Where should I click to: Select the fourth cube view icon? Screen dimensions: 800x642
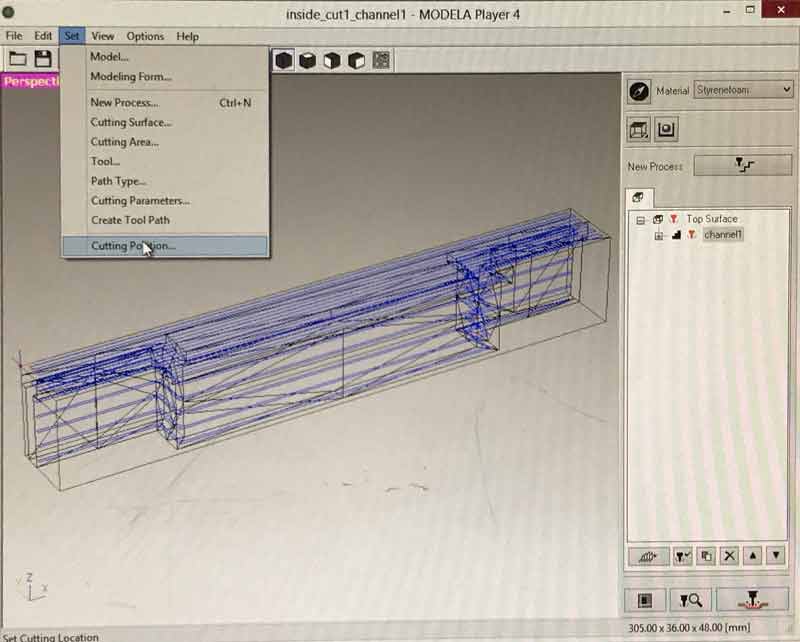coord(357,61)
